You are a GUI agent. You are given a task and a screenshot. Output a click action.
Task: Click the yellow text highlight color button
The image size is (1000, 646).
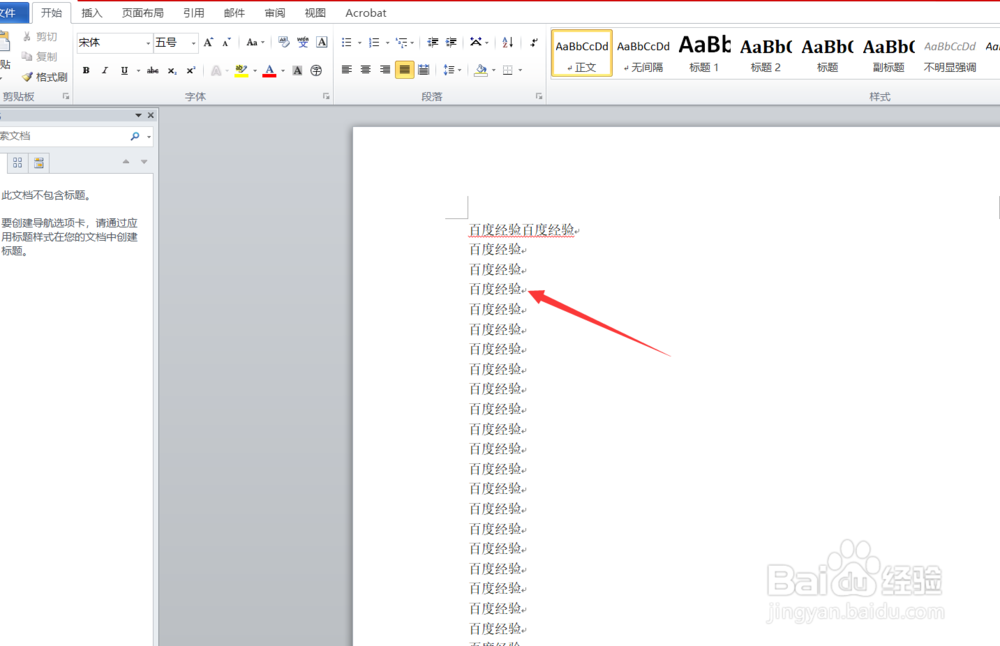tap(240, 70)
